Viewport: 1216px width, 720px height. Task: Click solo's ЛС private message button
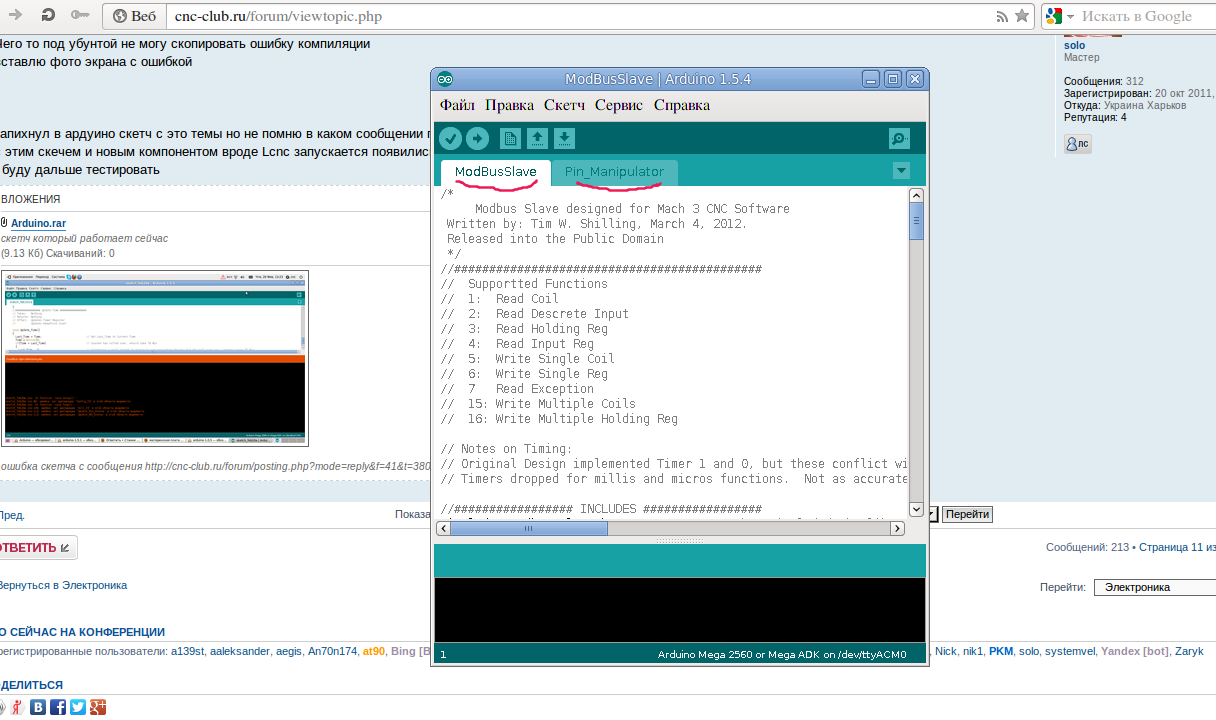click(1077, 144)
